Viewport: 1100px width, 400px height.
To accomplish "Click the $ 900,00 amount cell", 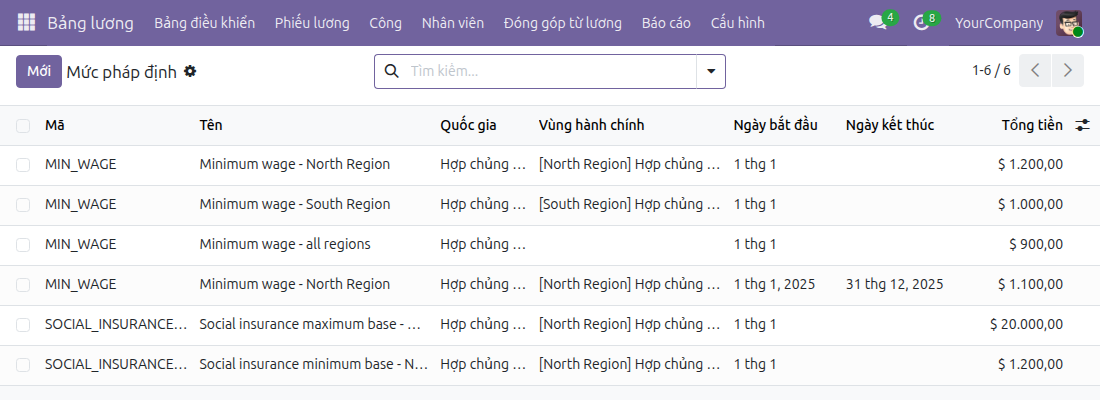I will [1036, 244].
